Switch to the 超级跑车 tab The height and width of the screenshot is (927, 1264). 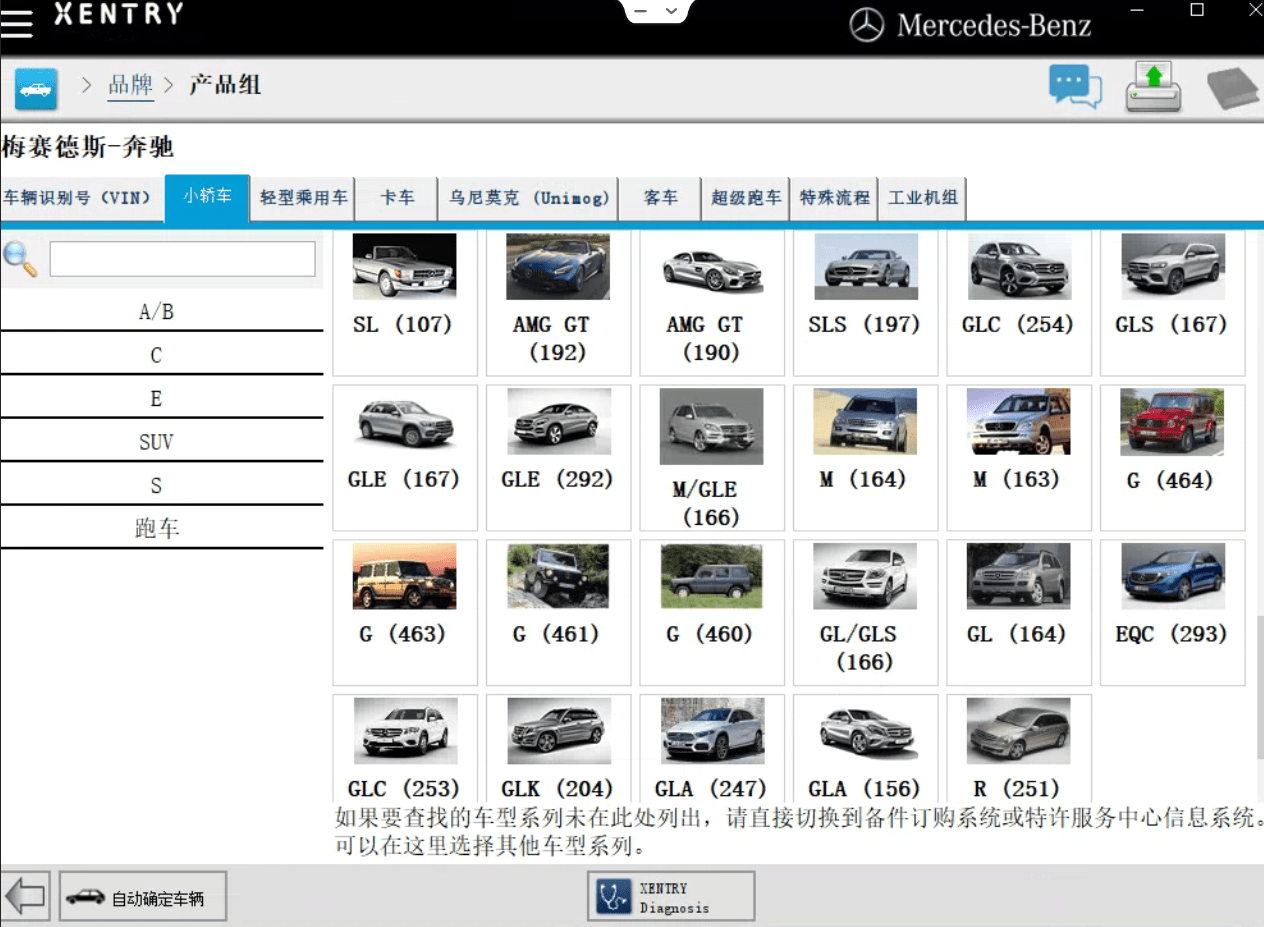point(745,198)
